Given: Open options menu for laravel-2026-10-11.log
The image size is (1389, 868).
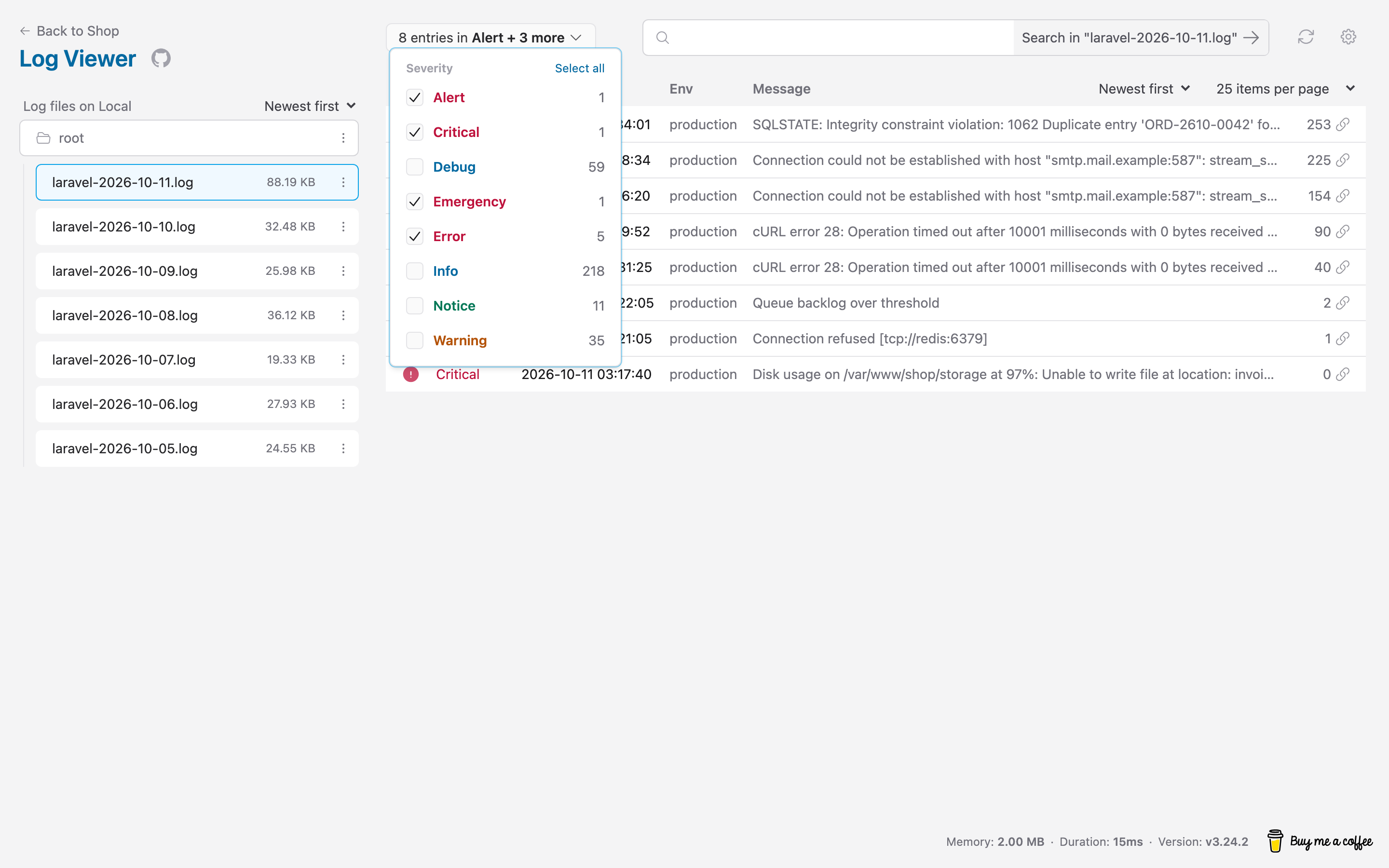Looking at the screenshot, I should (x=343, y=182).
